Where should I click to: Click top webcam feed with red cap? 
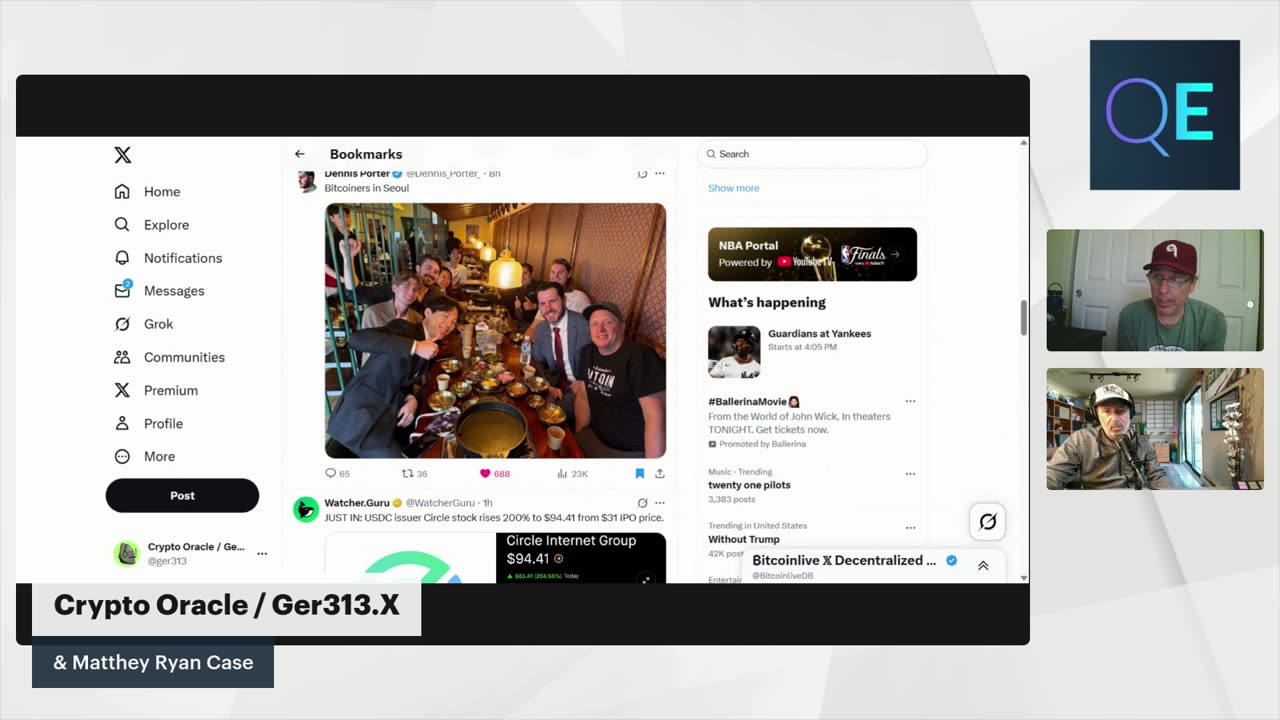point(1155,290)
